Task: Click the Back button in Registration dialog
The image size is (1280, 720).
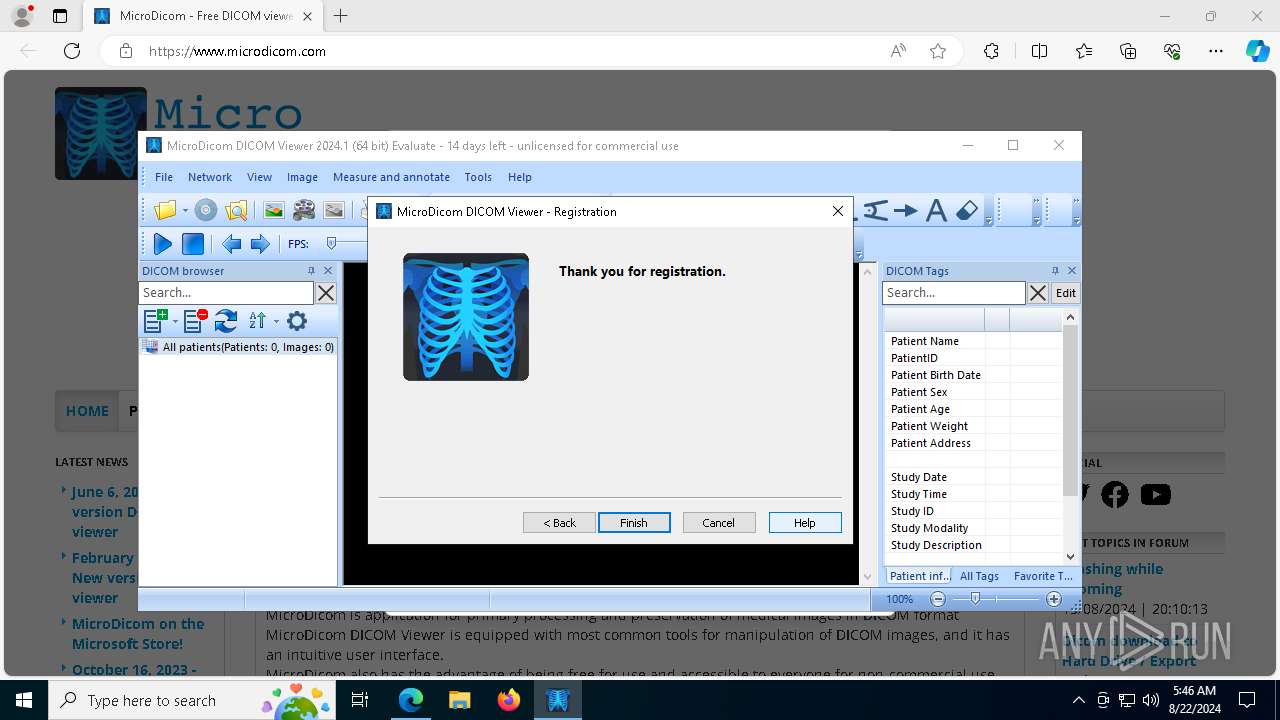Action: [559, 523]
